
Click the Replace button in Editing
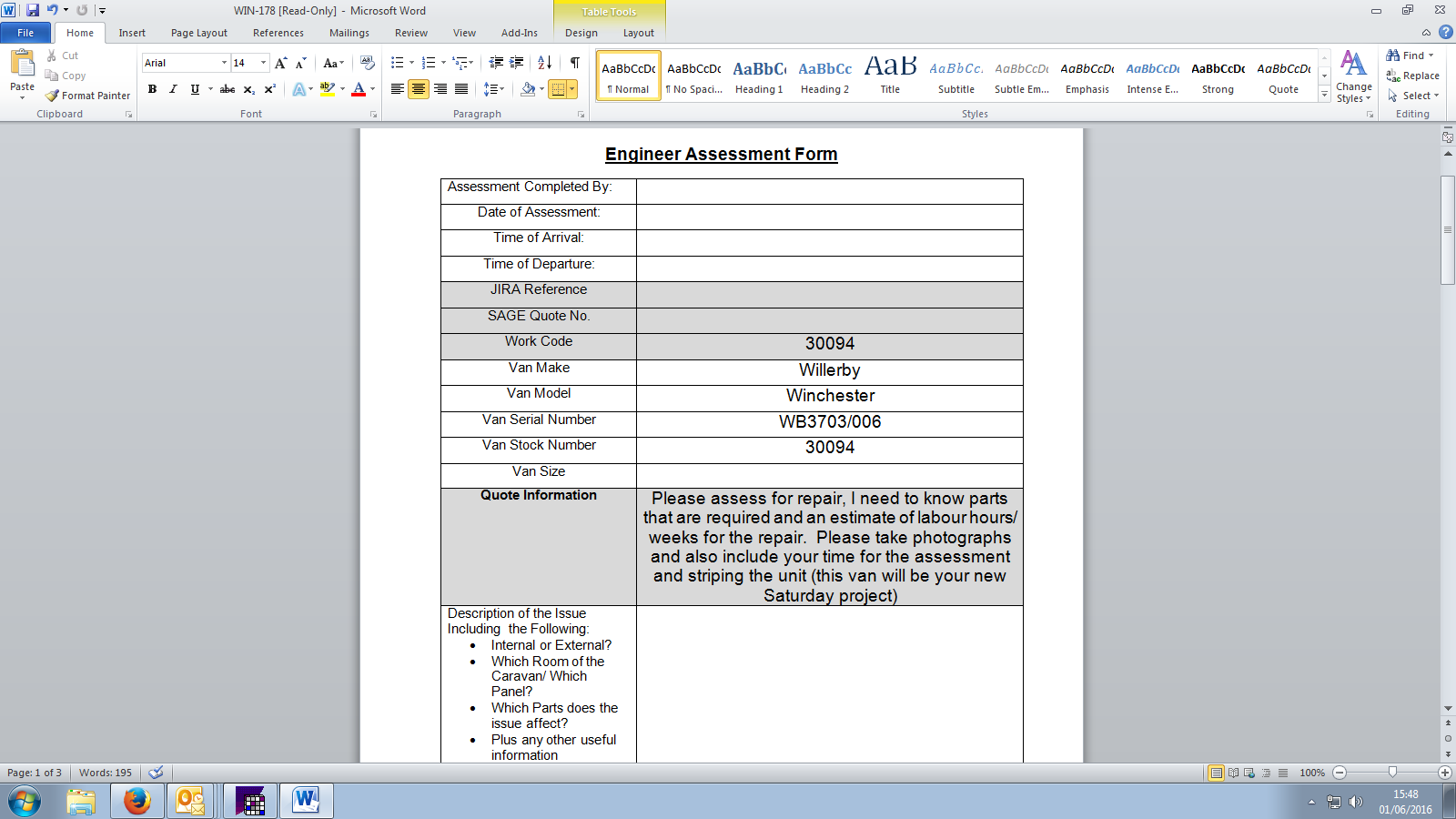click(x=1412, y=76)
